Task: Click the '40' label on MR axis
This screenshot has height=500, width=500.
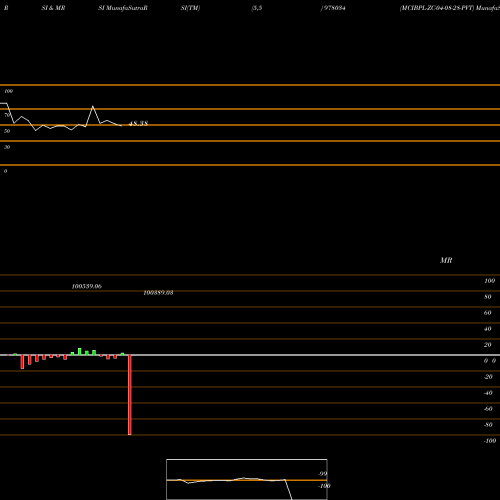Action: point(488,329)
